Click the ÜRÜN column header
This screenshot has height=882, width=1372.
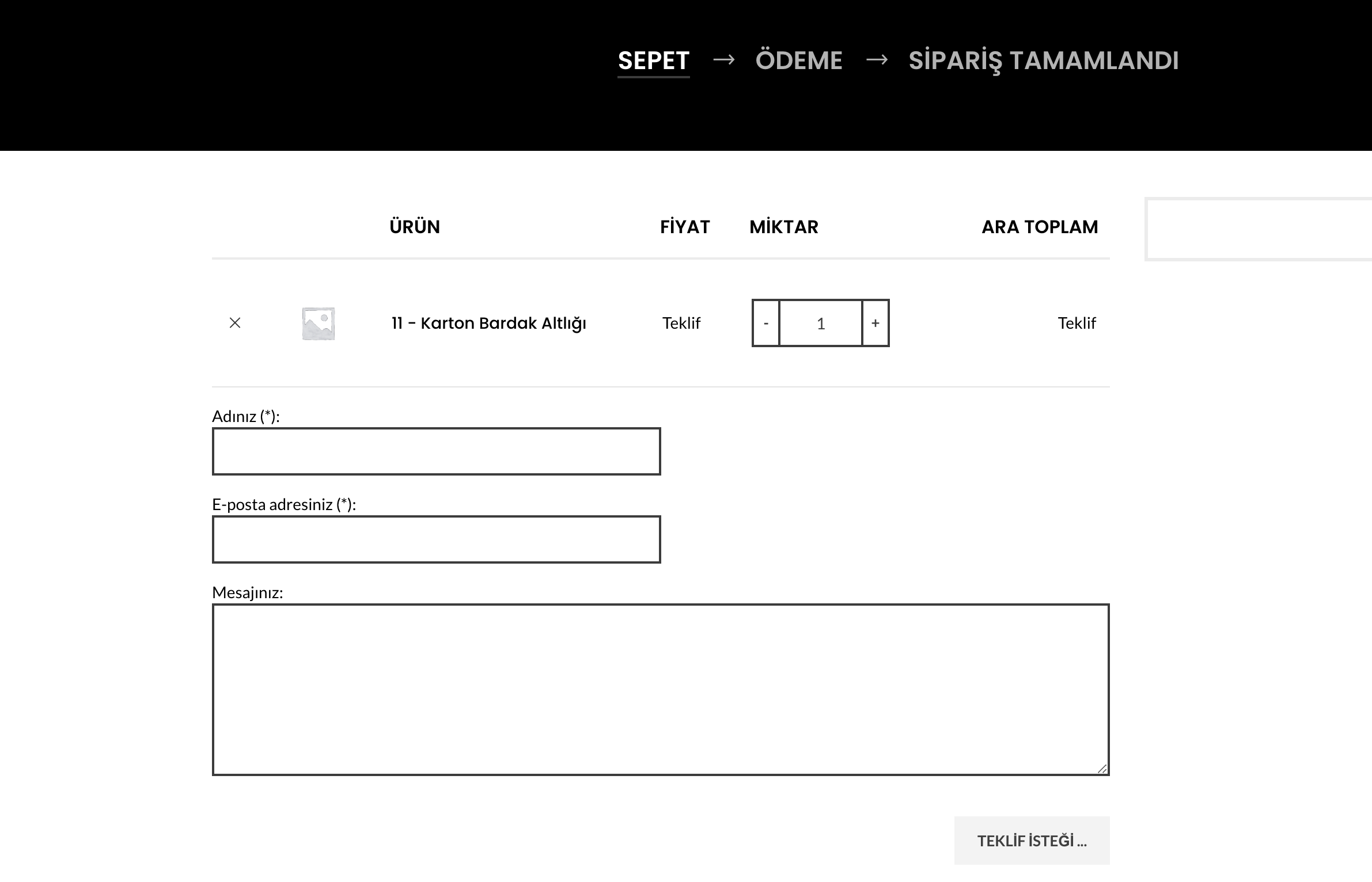pos(415,227)
